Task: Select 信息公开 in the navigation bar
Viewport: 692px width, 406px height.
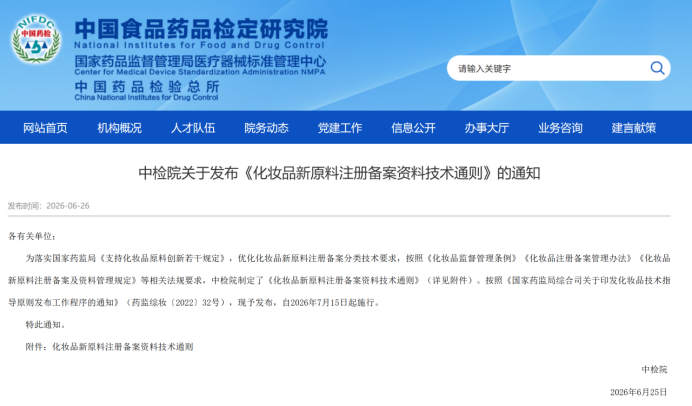Action: pos(413,128)
